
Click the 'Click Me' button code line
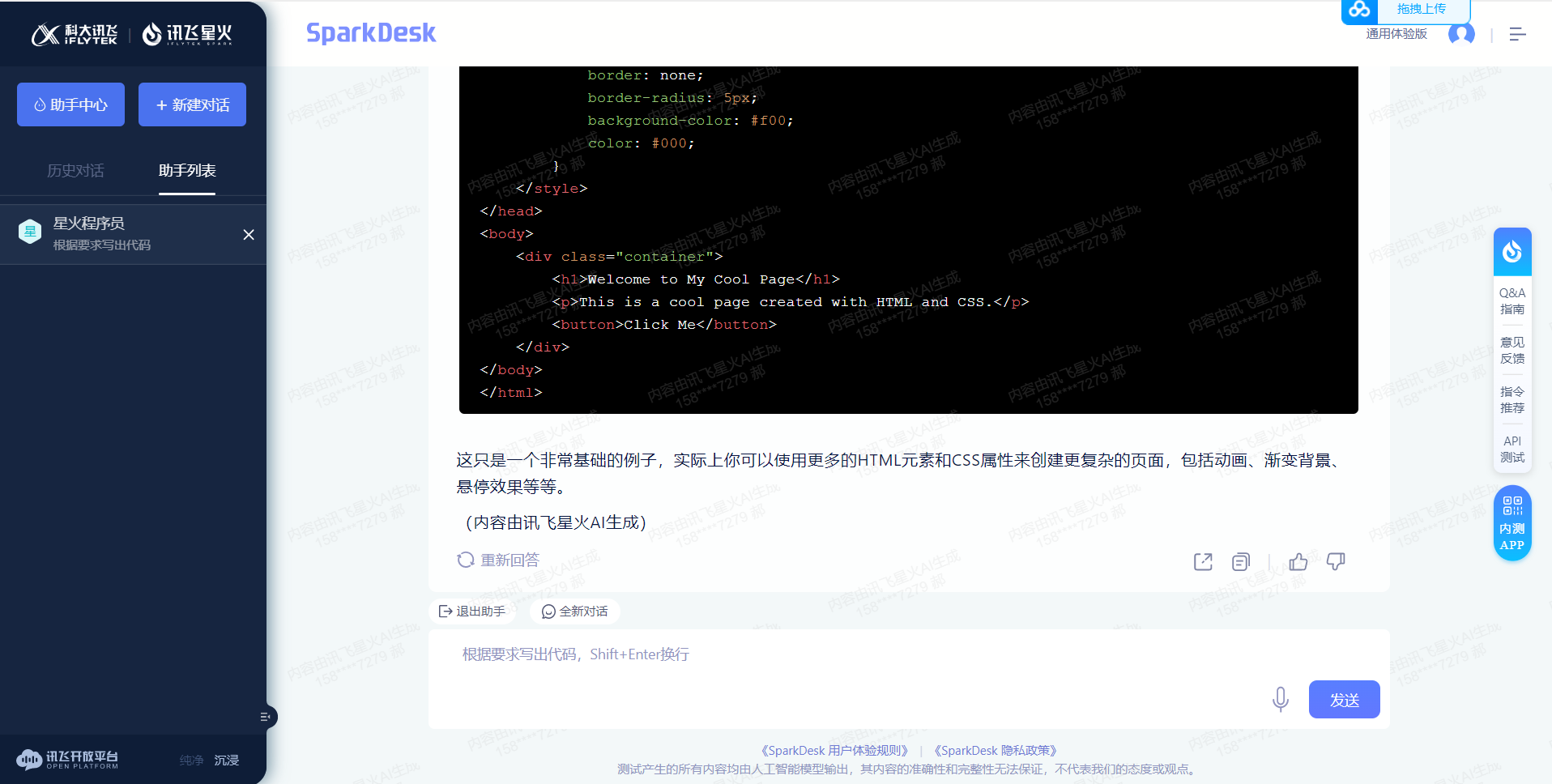(x=664, y=325)
